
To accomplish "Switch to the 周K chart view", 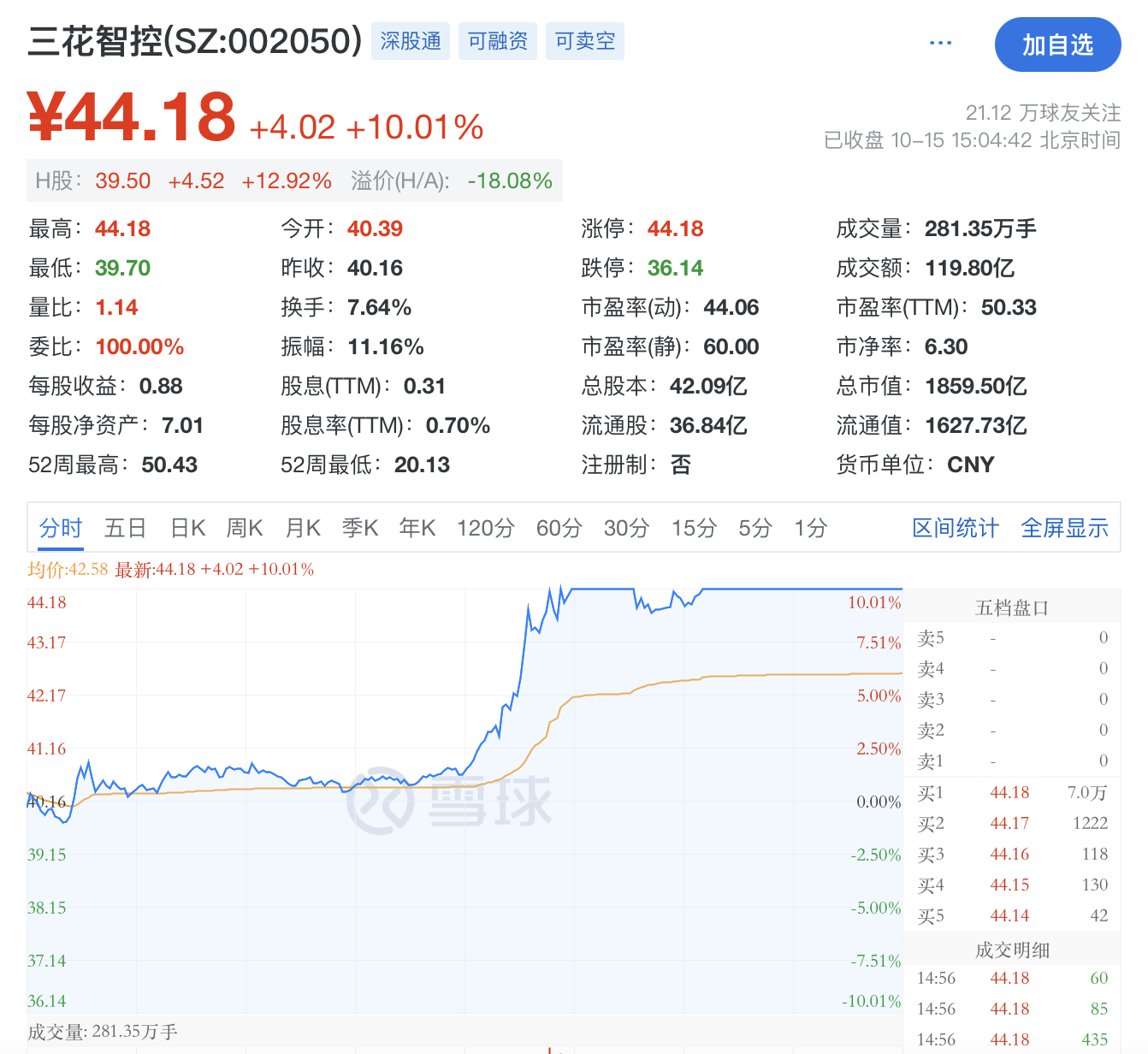I will (x=245, y=528).
